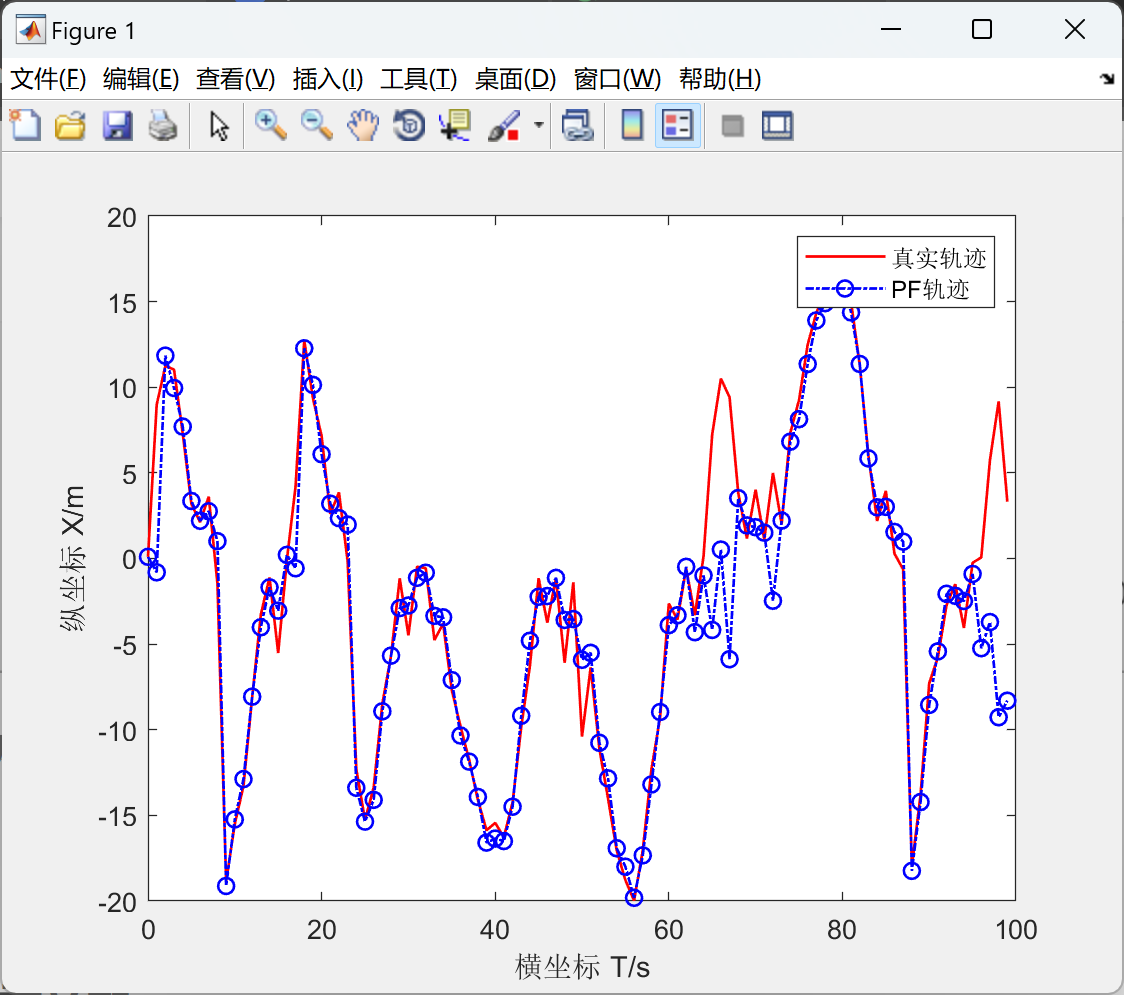Viewport: 1124px width, 995px height.
Task: Select the Rotate 3D tool
Action: (409, 125)
